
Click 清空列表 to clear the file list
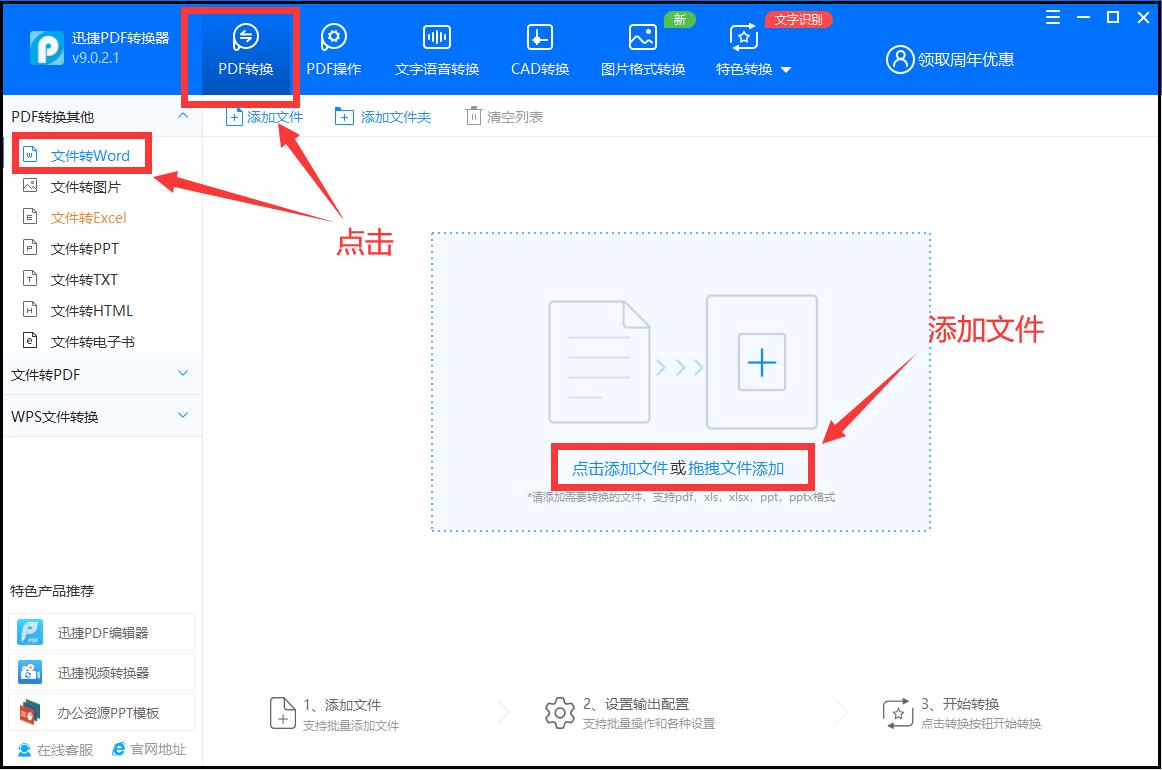504,115
